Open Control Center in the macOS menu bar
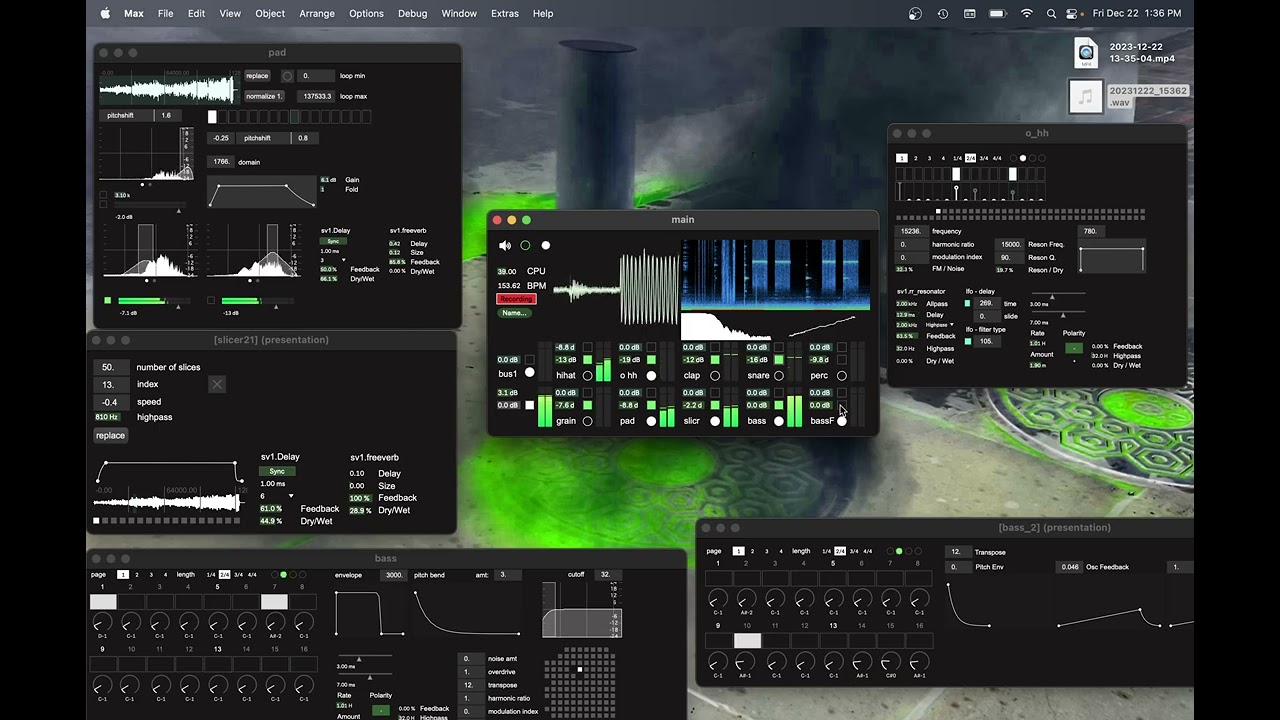The height and width of the screenshot is (720, 1280). [x=1072, y=14]
